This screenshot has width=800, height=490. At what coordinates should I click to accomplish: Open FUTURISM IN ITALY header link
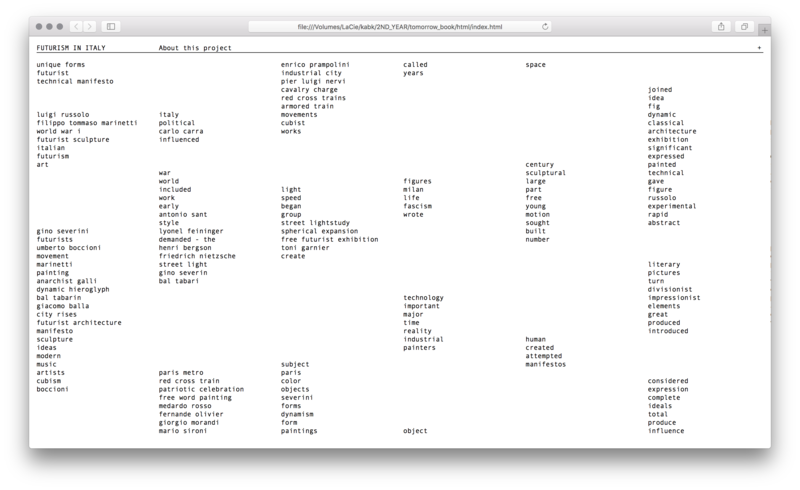coord(71,48)
